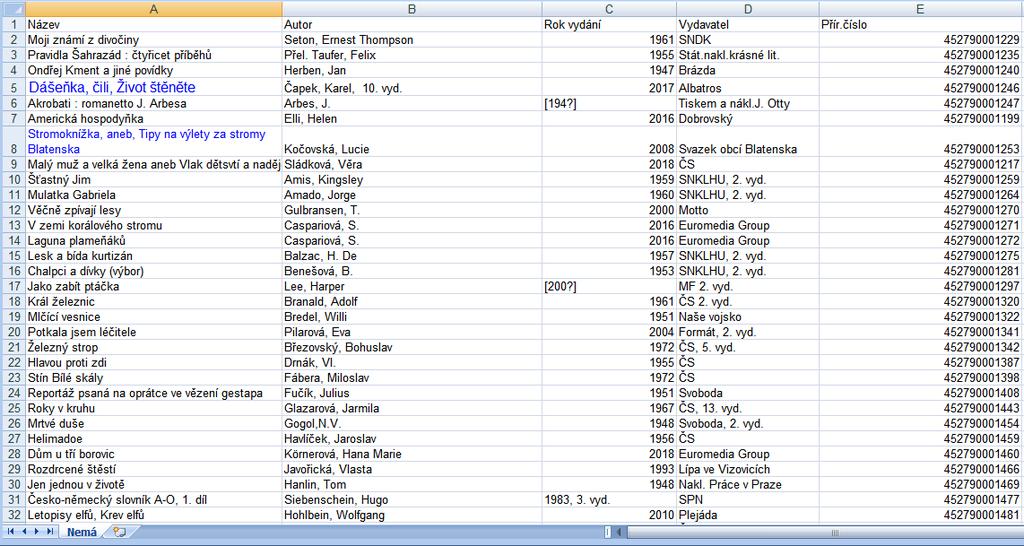Select column D header

[748, 9]
